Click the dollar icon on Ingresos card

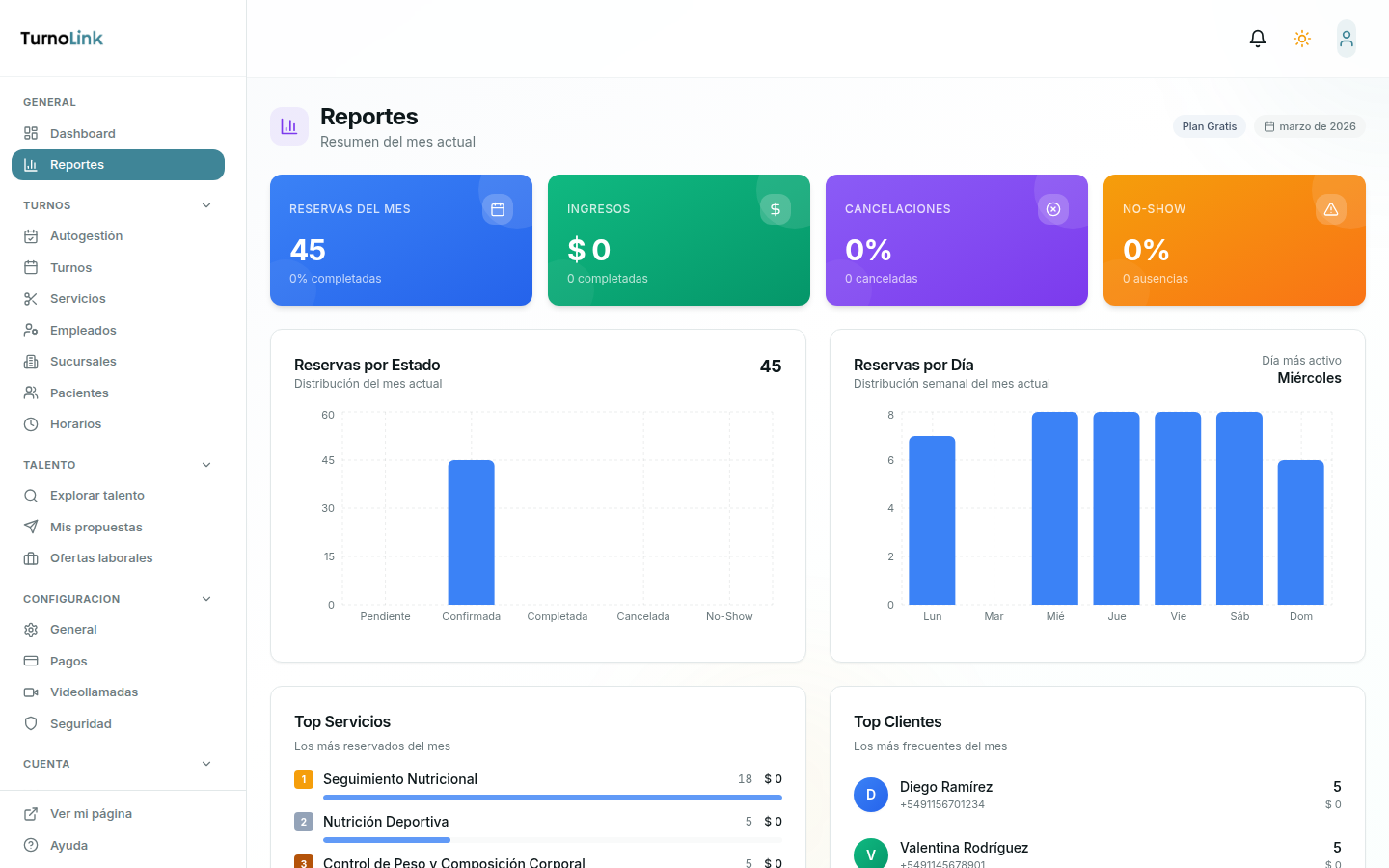tap(776, 209)
